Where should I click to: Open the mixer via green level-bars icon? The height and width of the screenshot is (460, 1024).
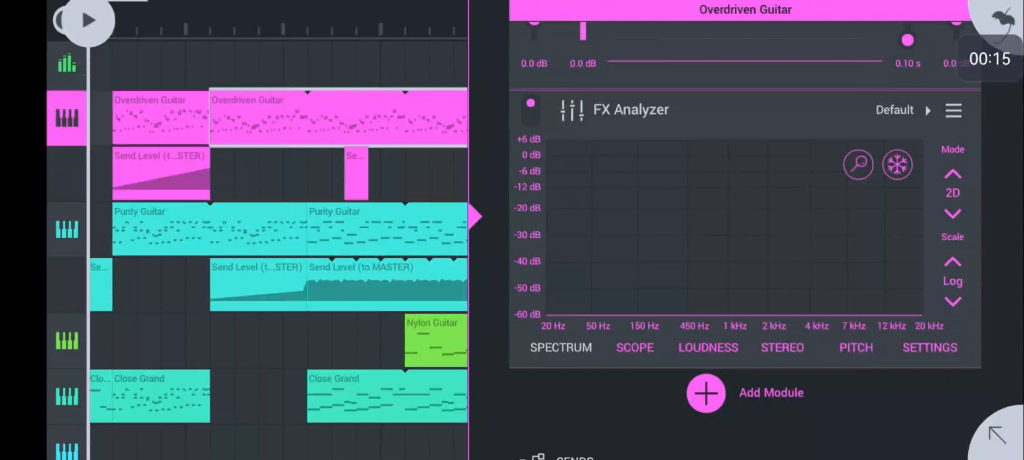67,63
